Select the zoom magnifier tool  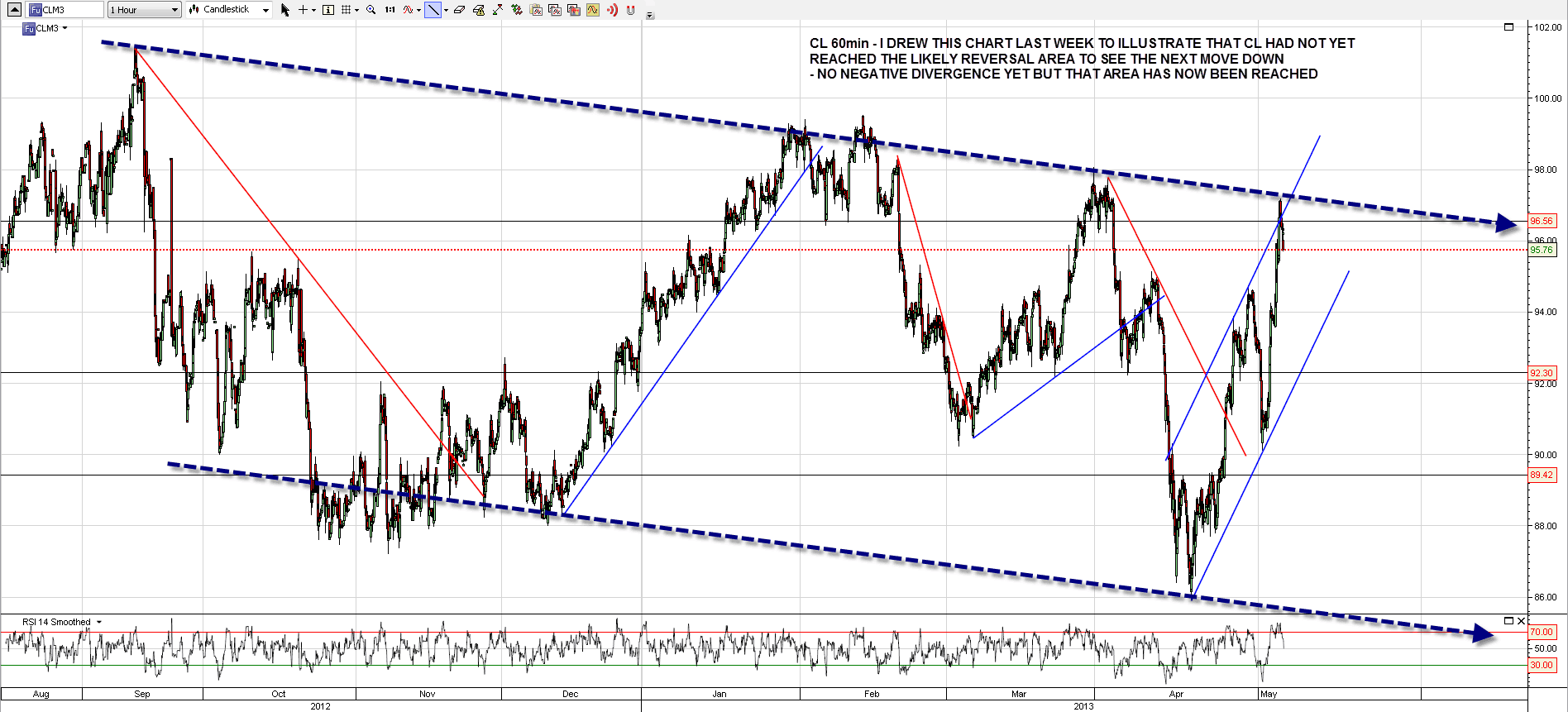tap(370, 10)
